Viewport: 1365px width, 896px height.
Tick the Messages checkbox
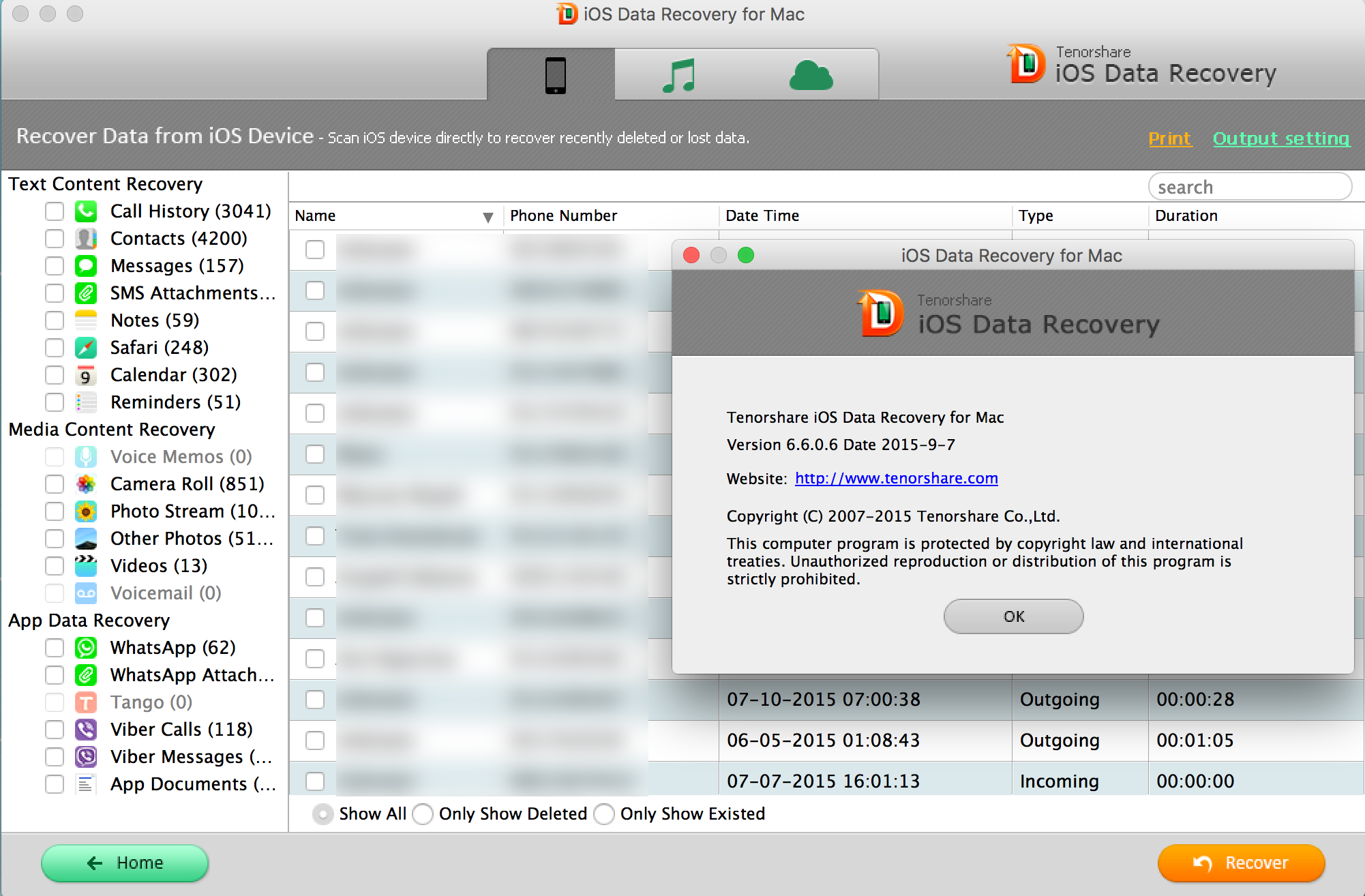tap(55, 266)
